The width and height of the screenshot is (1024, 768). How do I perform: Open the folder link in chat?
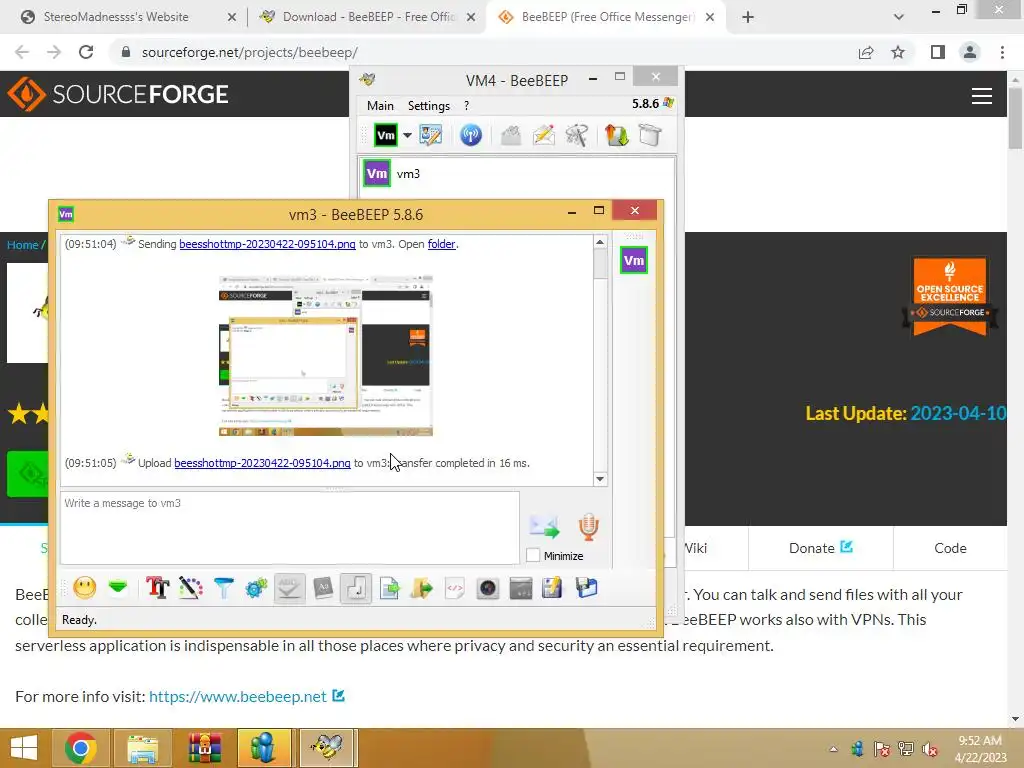pyautogui.click(x=441, y=244)
